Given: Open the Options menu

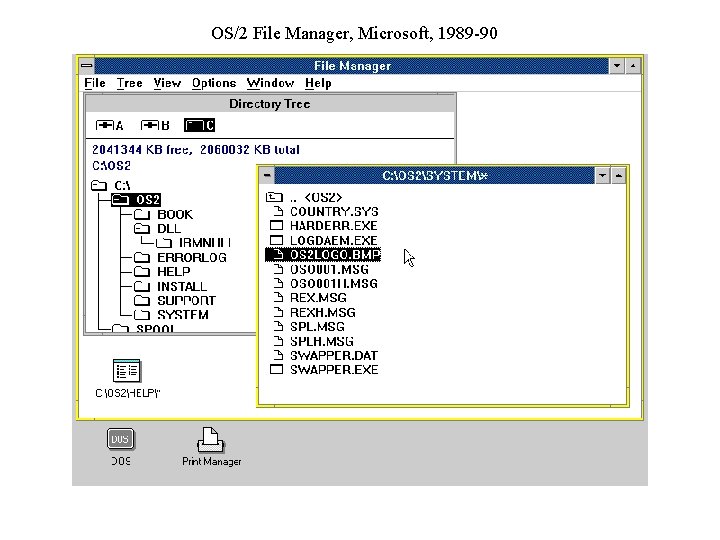Looking at the screenshot, I should tap(214, 83).
